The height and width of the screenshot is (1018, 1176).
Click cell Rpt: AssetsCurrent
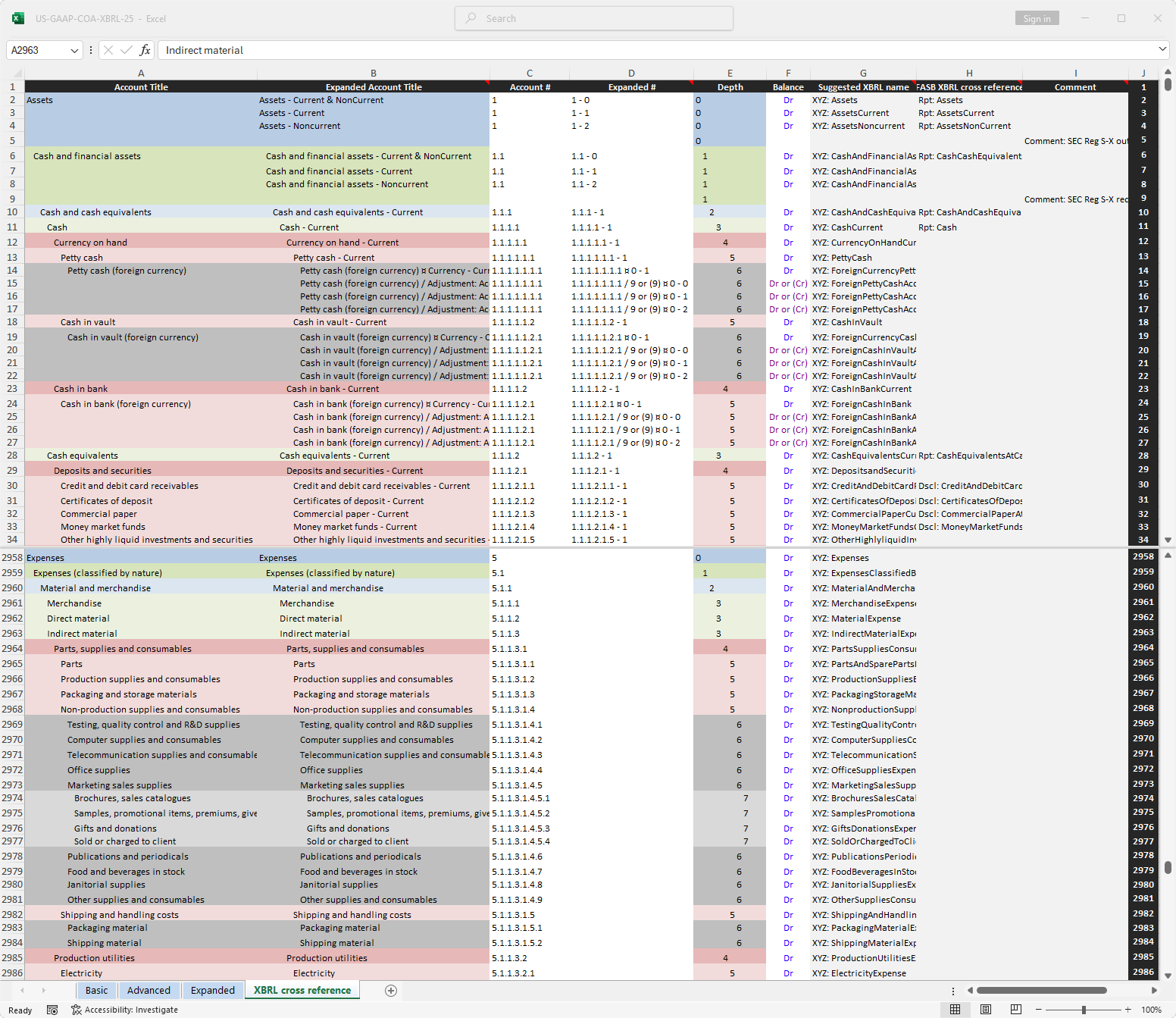pyautogui.click(x=969, y=113)
